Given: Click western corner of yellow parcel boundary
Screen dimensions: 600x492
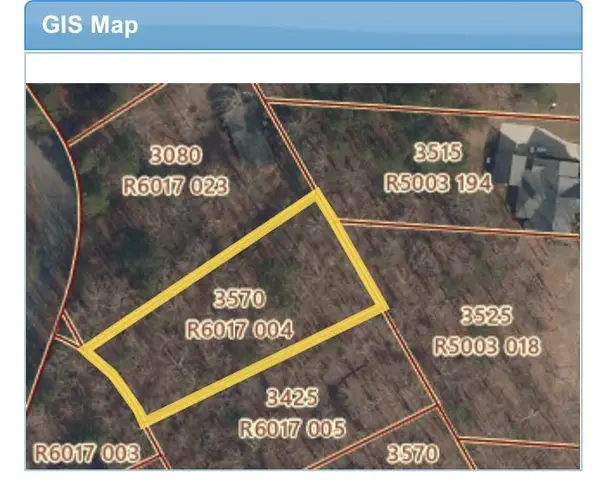Looking at the screenshot, I should (x=84, y=351).
